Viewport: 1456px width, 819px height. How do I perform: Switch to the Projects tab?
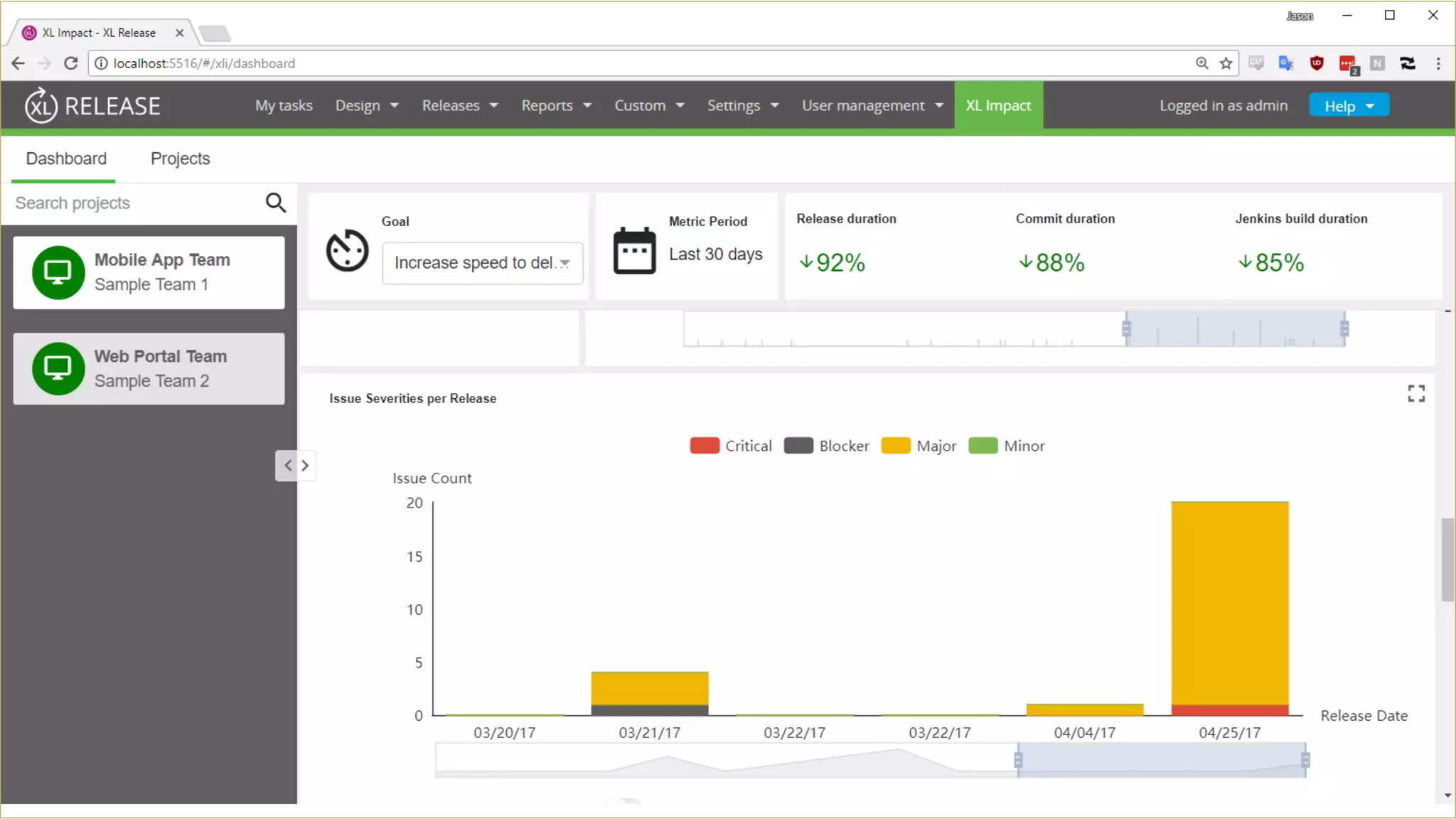pyautogui.click(x=180, y=159)
